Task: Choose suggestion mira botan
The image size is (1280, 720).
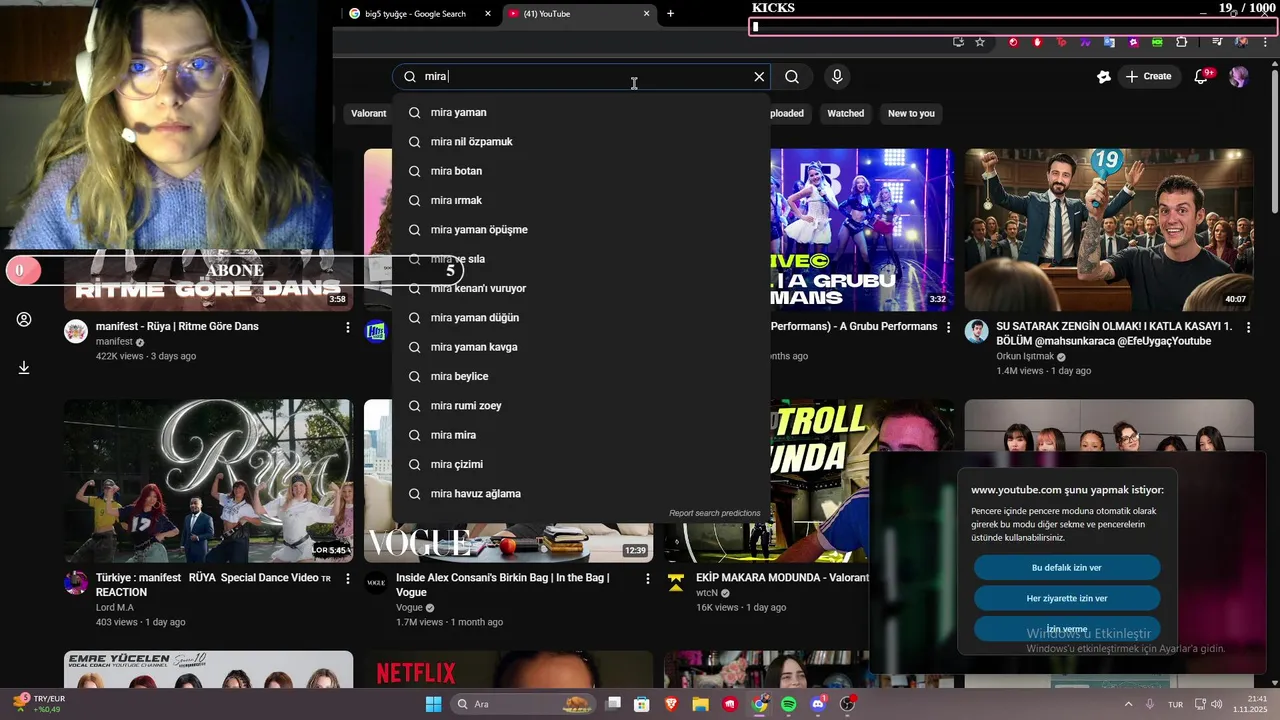Action: pos(581,171)
